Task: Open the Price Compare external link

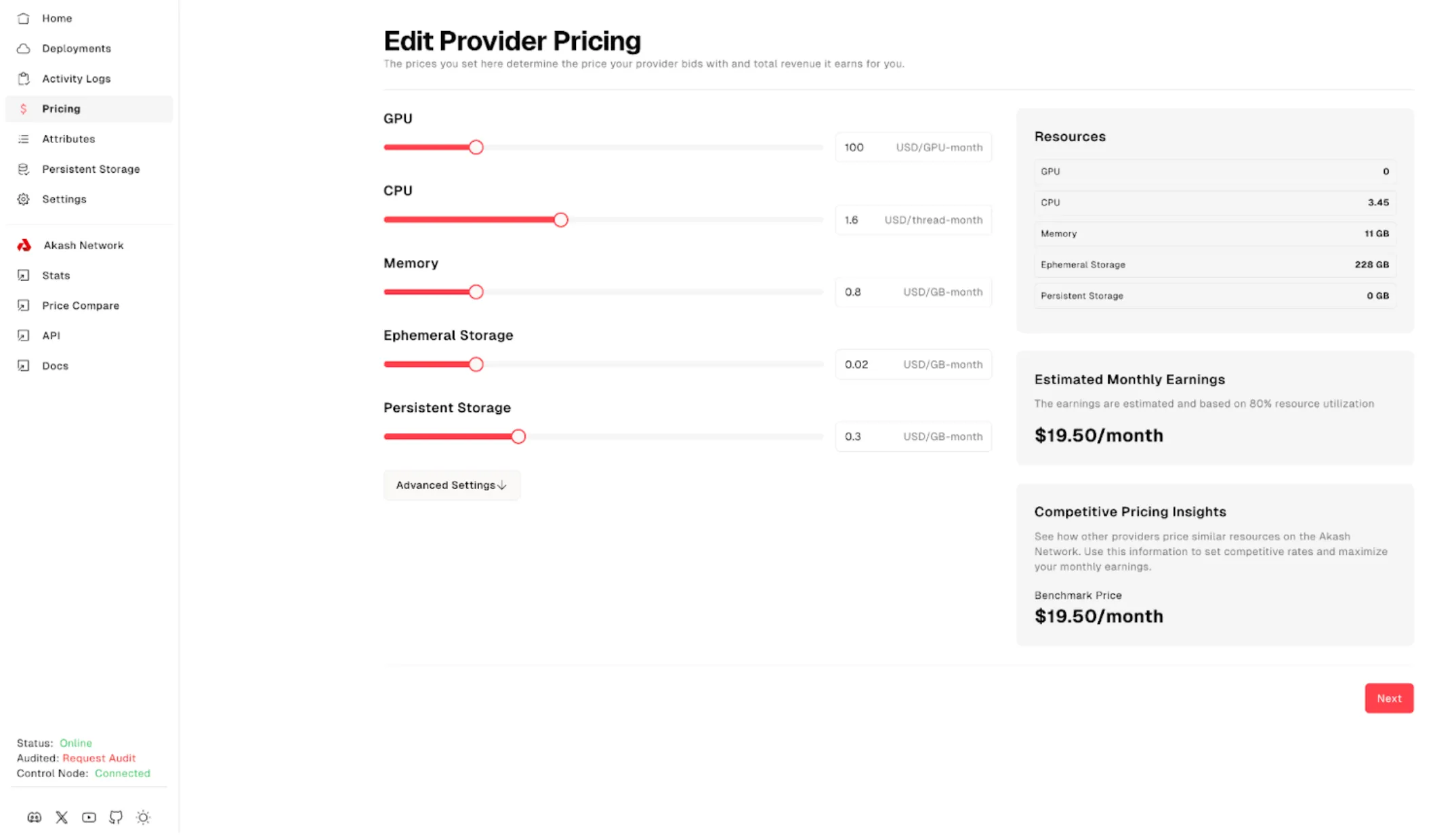Action: (x=80, y=306)
